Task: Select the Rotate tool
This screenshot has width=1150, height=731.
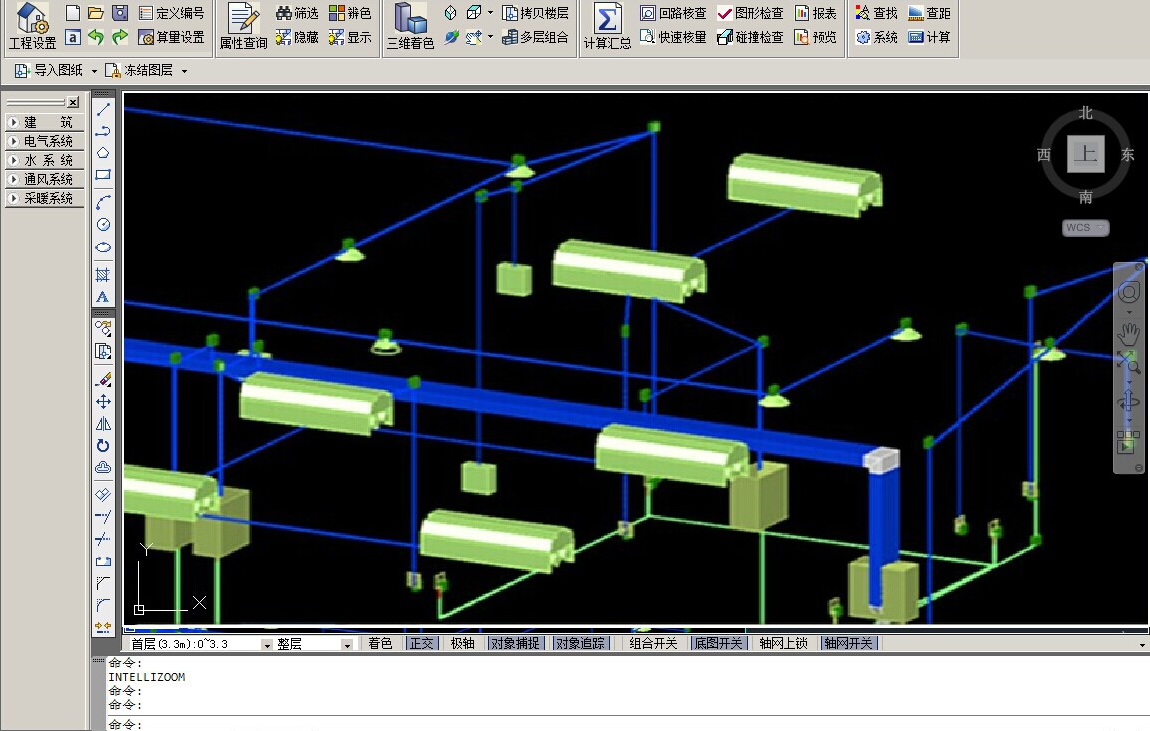Action: pos(103,446)
